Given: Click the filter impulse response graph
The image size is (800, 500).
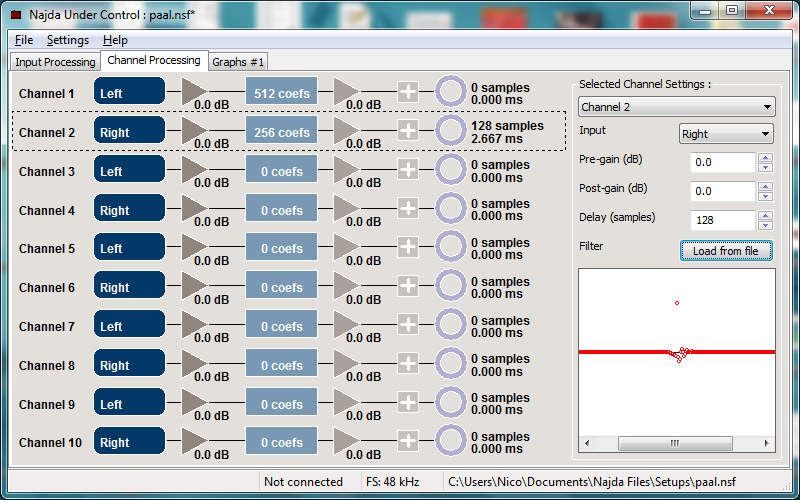Looking at the screenshot, I should click(x=677, y=352).
